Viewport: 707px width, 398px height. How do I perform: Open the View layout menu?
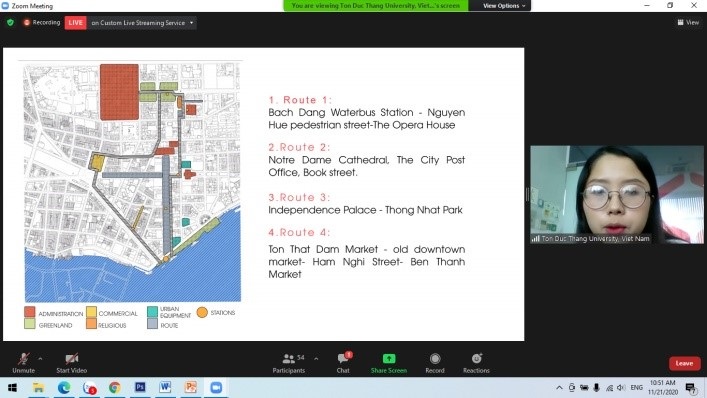tap(688, 22)
